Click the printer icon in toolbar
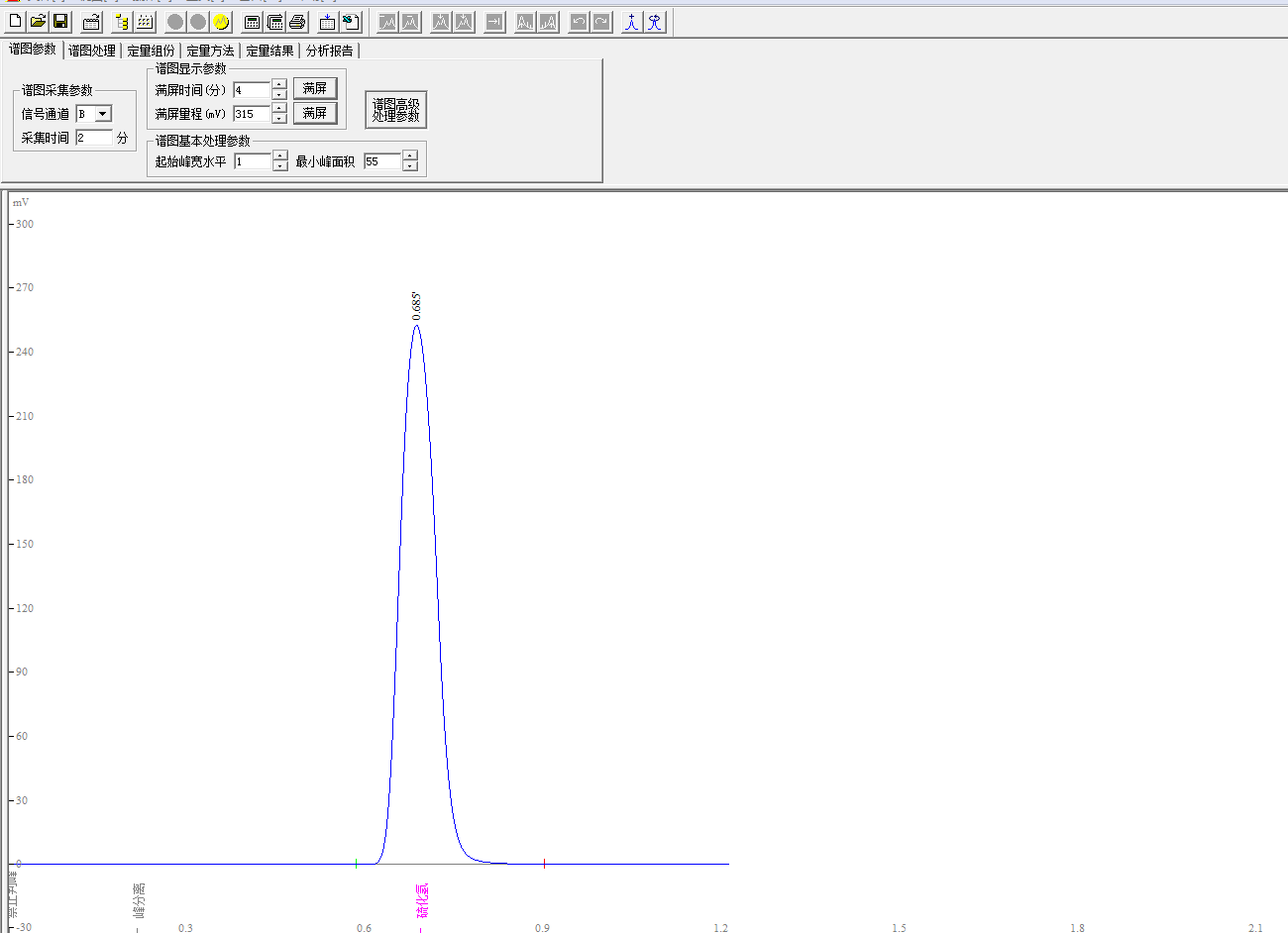Screen dimensions: 1288x933 [x=297, y=22]
